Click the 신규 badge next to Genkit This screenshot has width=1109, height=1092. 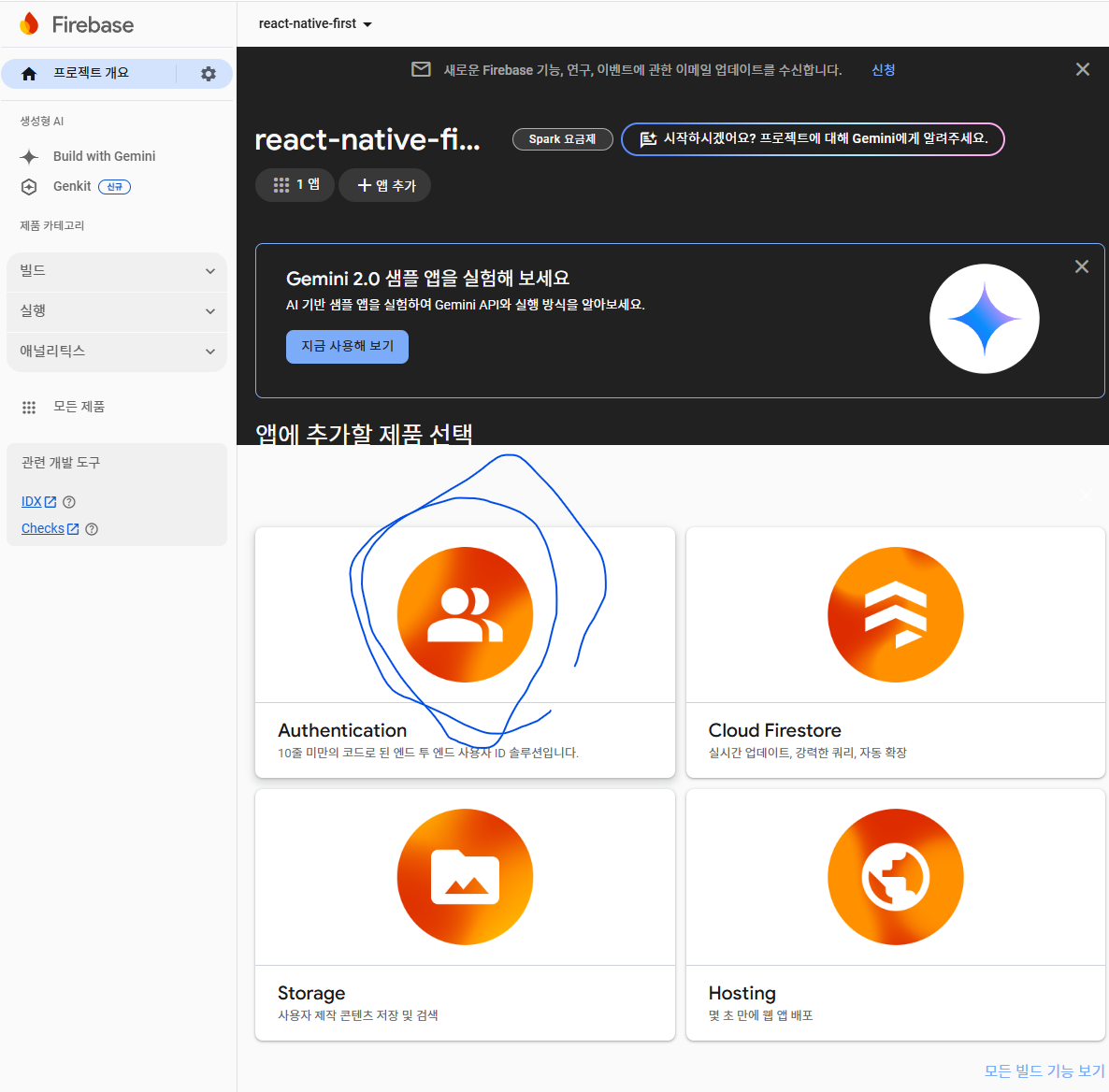pyautogui.click(x=115, y=187)
